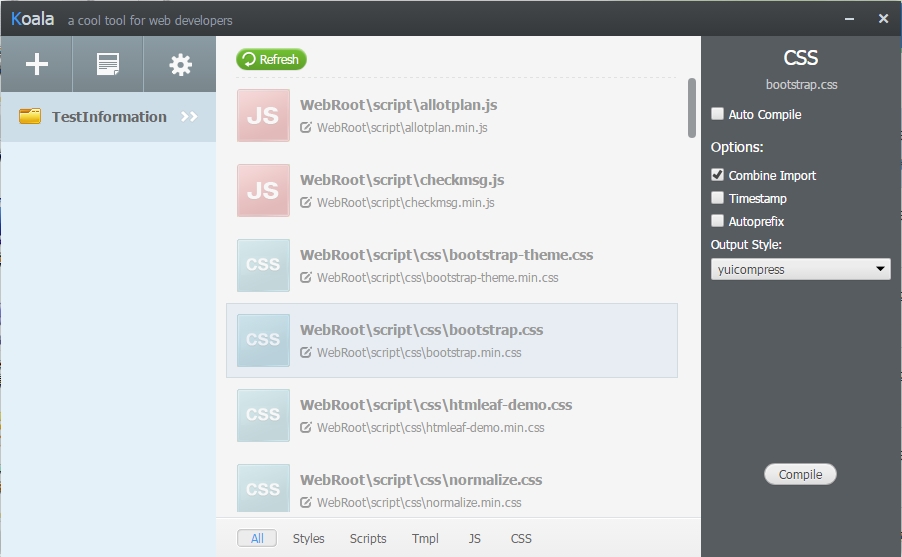Click edit output path icon for bootstrap.min.css
Image resolution: width=902 pixels, height=557 pixels.
click(306, 352)
